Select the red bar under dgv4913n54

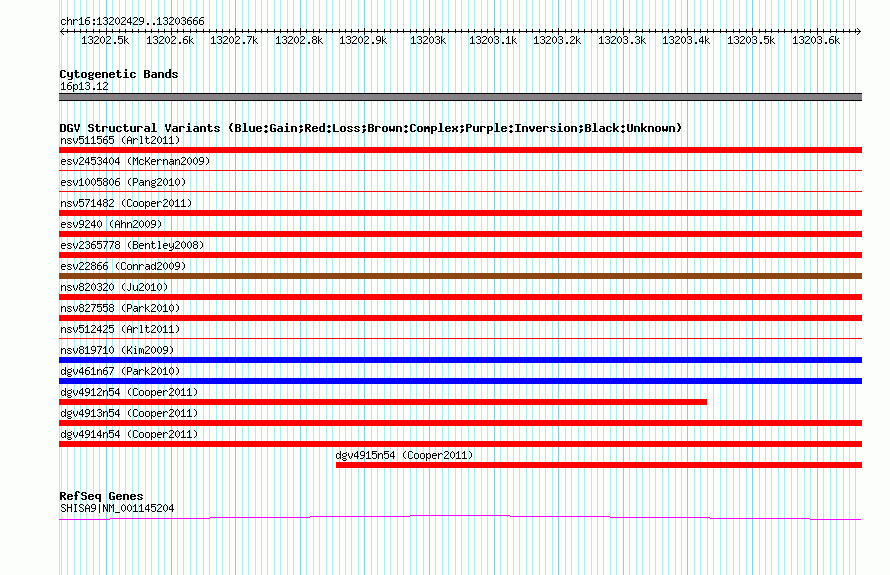click(460, 423)
